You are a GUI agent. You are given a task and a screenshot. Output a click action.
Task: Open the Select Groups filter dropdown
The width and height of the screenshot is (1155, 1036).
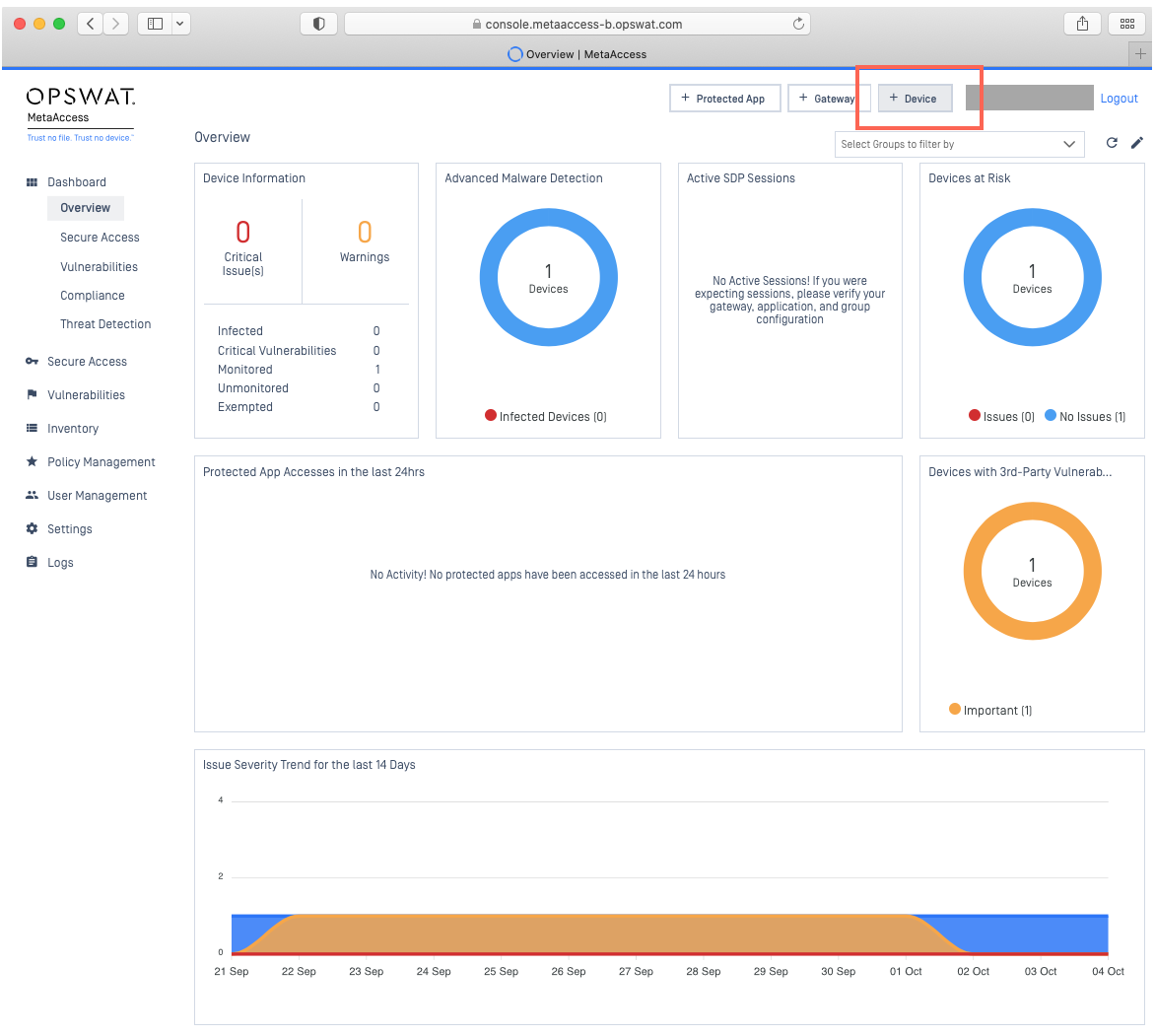coord(958,144)
